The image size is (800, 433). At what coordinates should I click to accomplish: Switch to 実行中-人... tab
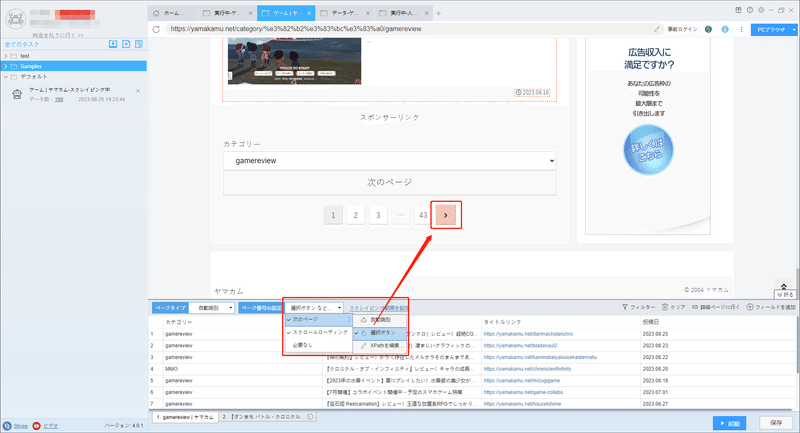(403, 13)
